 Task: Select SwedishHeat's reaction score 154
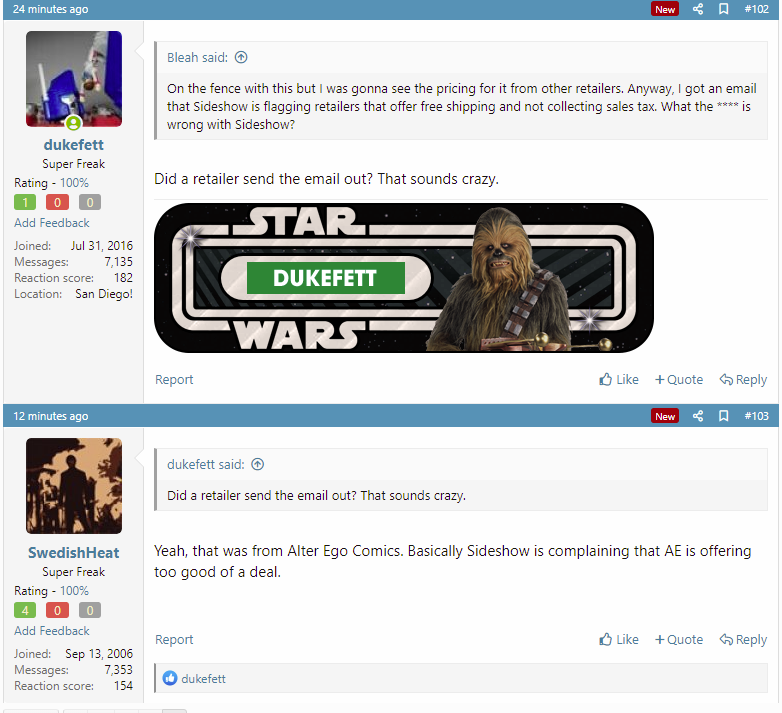123,686
